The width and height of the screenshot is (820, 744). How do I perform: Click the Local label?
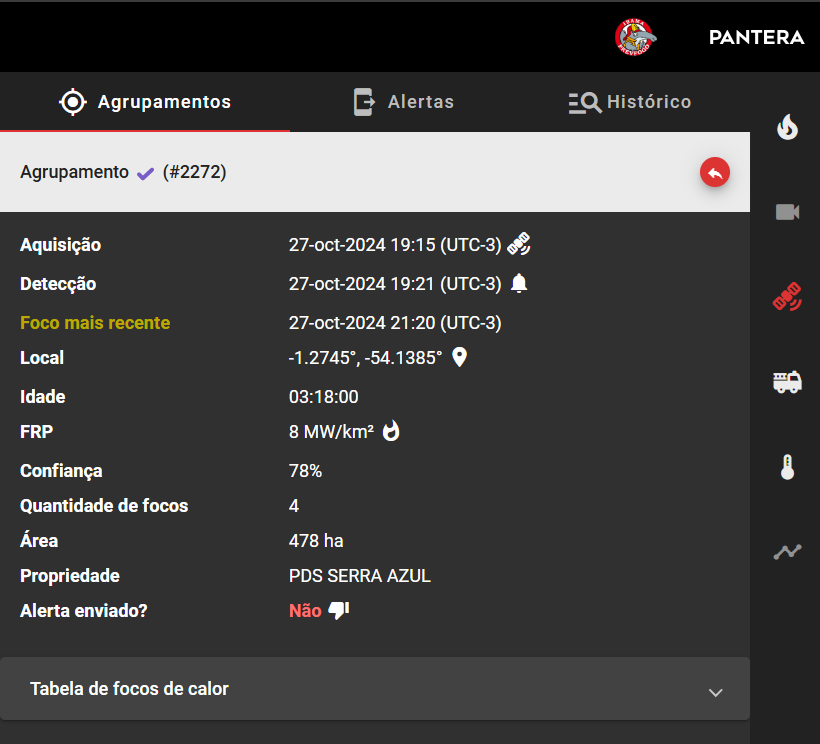point(42,358)
